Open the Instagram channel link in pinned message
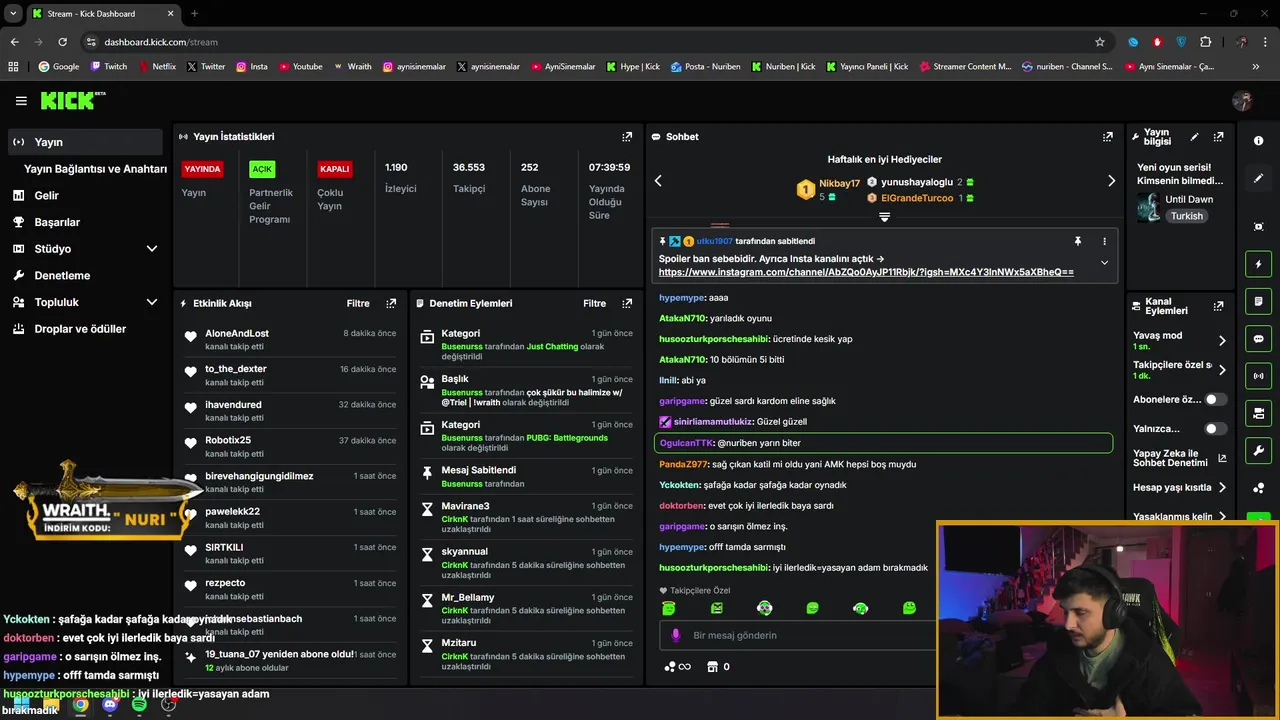The image size is (1280, 720). [866, 272]
